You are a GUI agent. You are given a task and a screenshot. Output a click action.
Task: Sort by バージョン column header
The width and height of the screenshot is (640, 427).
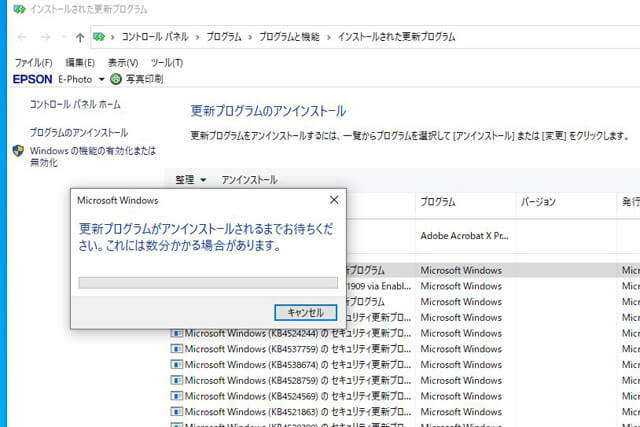538,202
